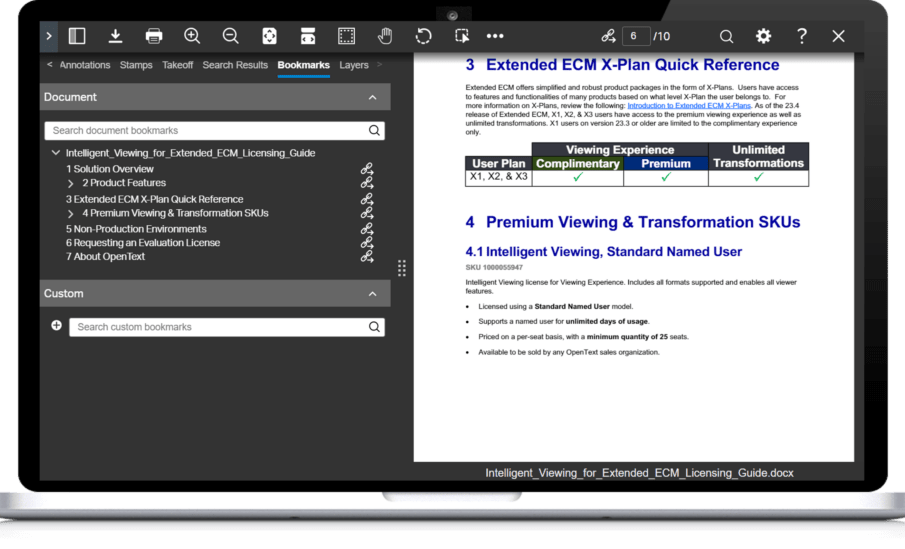Click the Intelligent_Viewing_for_Extended_ECM_Licensing_Guide root bookmark

point(190,153)
